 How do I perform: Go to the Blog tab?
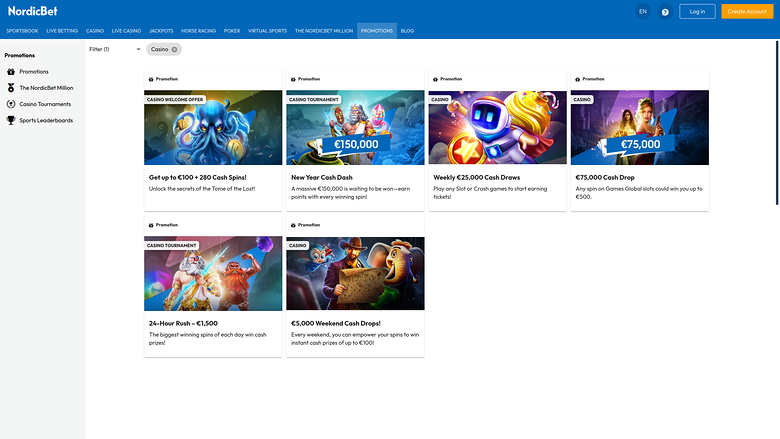pyautogui.click(x=407, y=31)
